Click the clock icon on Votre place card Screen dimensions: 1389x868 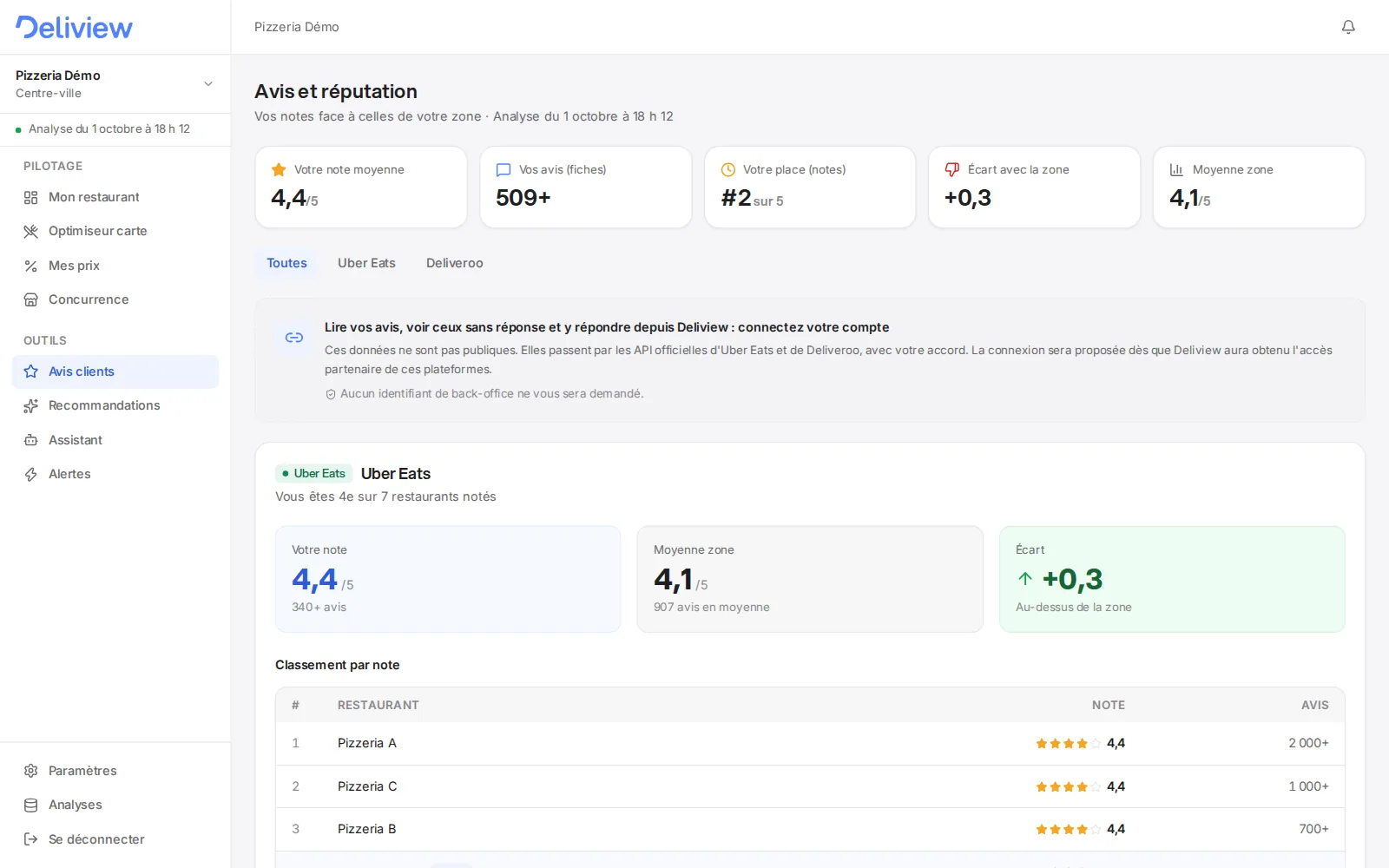click(x=728, y=170)
